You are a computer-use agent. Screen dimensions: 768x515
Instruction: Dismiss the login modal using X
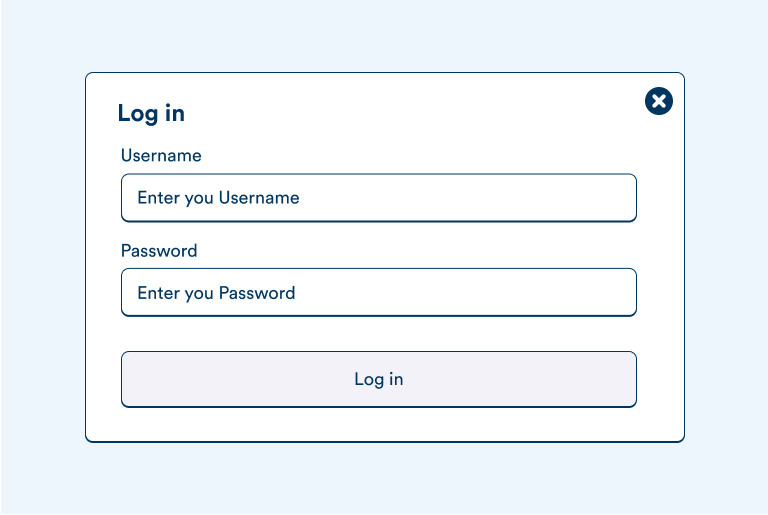pos(659,101)
